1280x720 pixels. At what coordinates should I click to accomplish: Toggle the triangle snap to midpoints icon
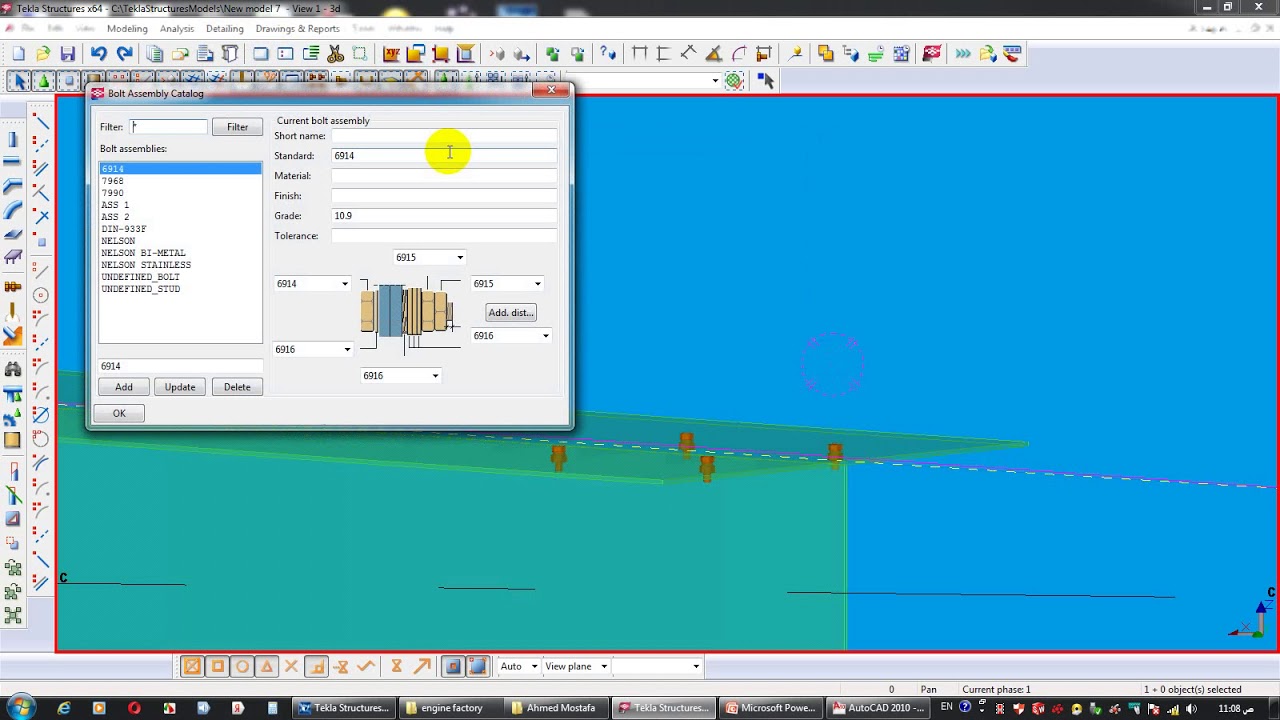point(267,666)
